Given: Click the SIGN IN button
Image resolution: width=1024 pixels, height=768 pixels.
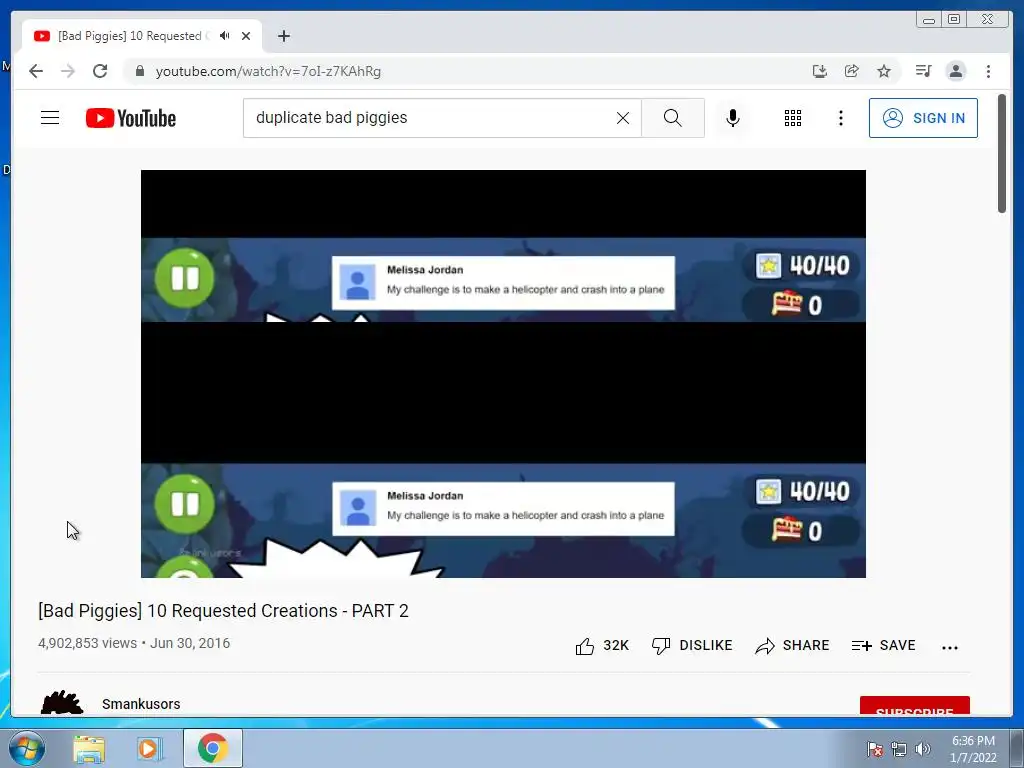Looking at the screenshot, I should (x=923, y=118).
